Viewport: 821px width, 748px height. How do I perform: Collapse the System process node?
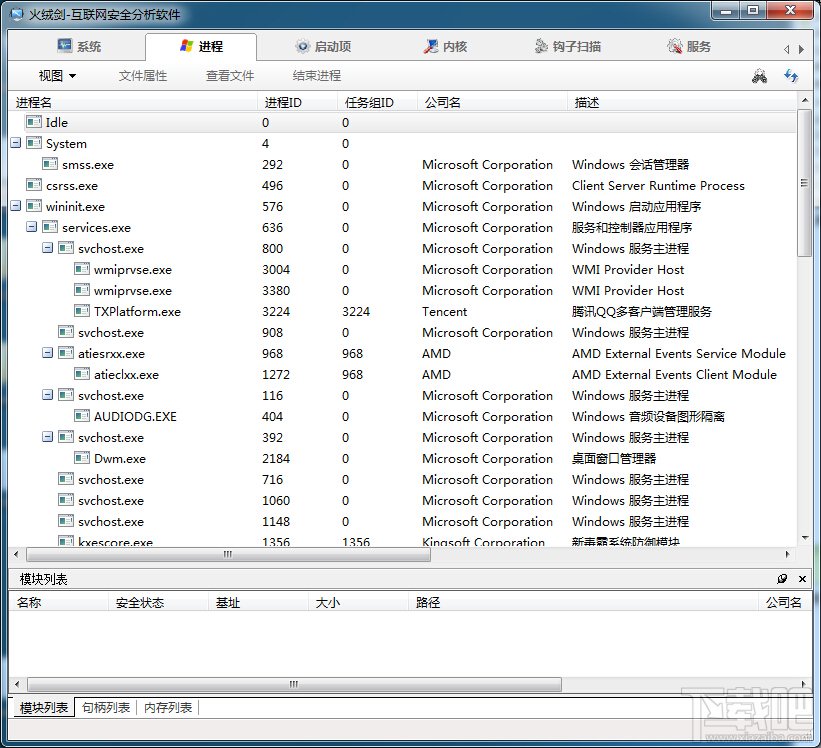pos(16,143)
